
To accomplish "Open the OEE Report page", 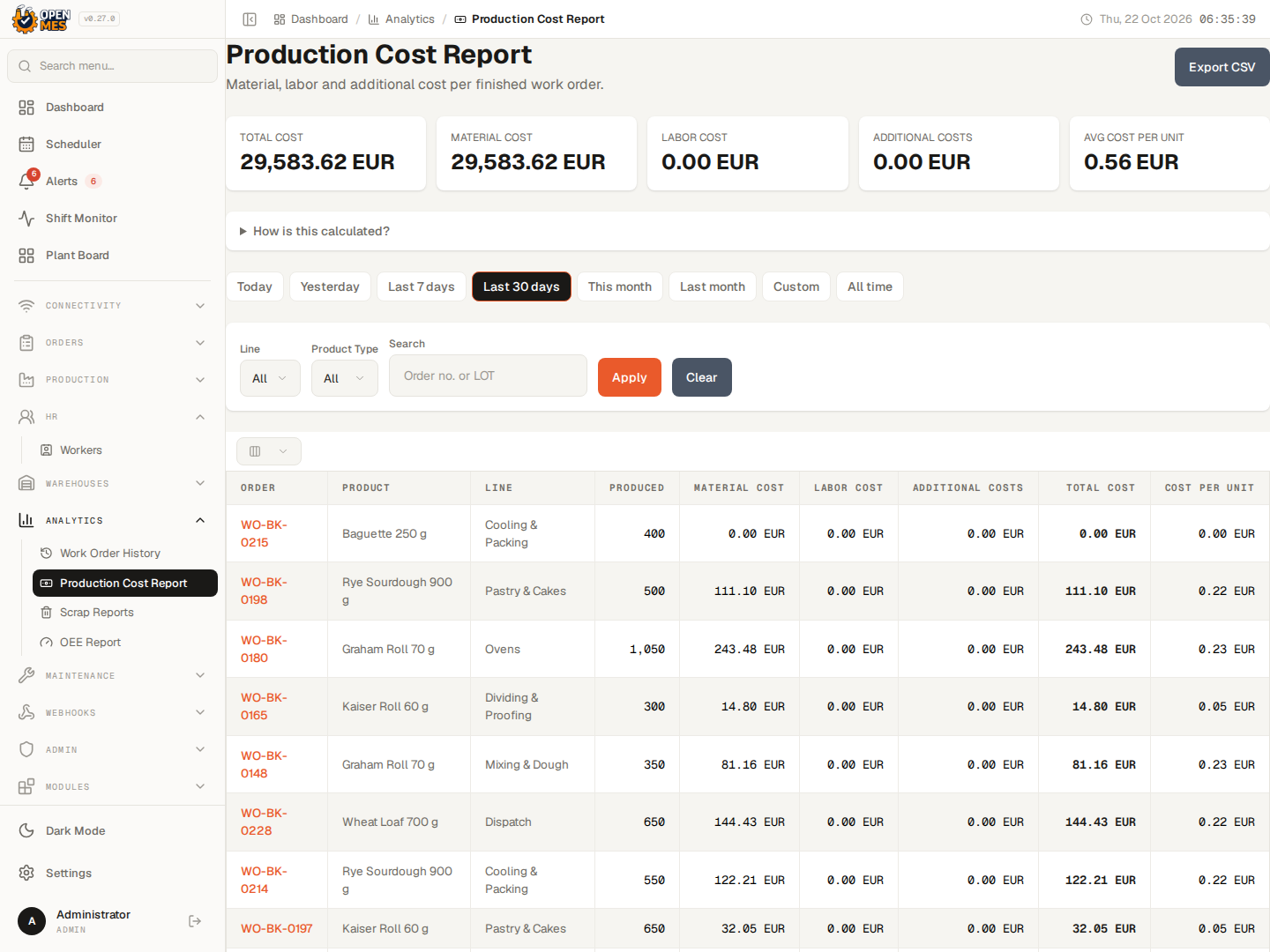I will pyautogui.click(x=125, y=643).
